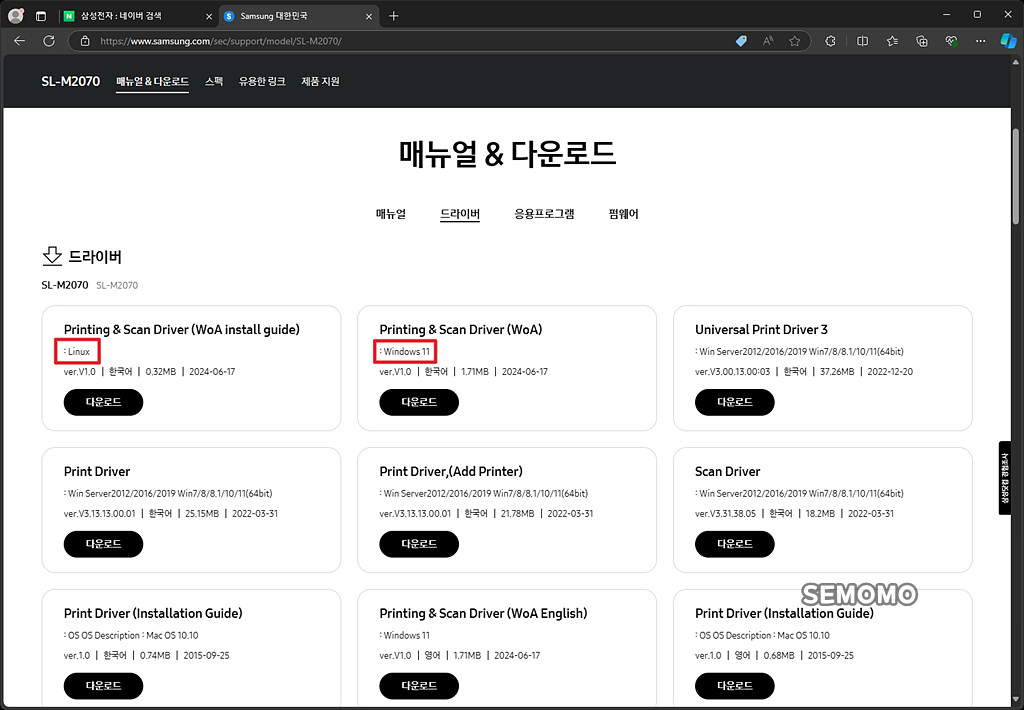Screen dimensions: 1024x710
Task: Go to 유용한 링크 section
Action: (262, 82)
